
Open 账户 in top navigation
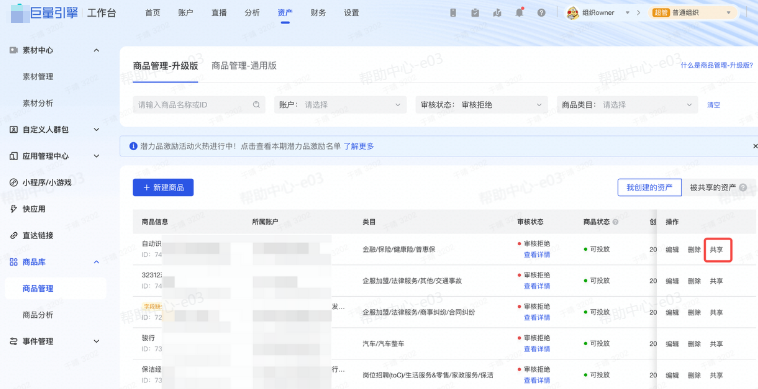click(x=186, y=13)
